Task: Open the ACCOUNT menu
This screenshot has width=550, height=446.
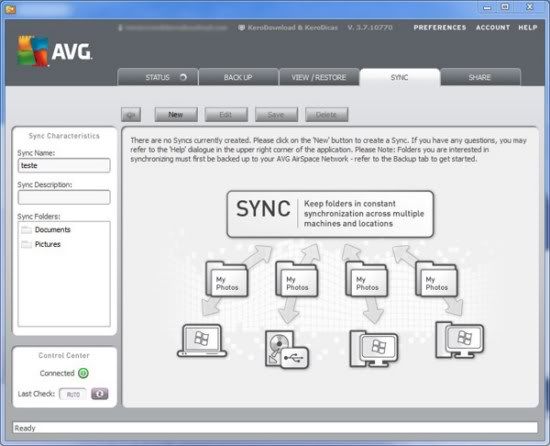Action: tap(493, 27)
